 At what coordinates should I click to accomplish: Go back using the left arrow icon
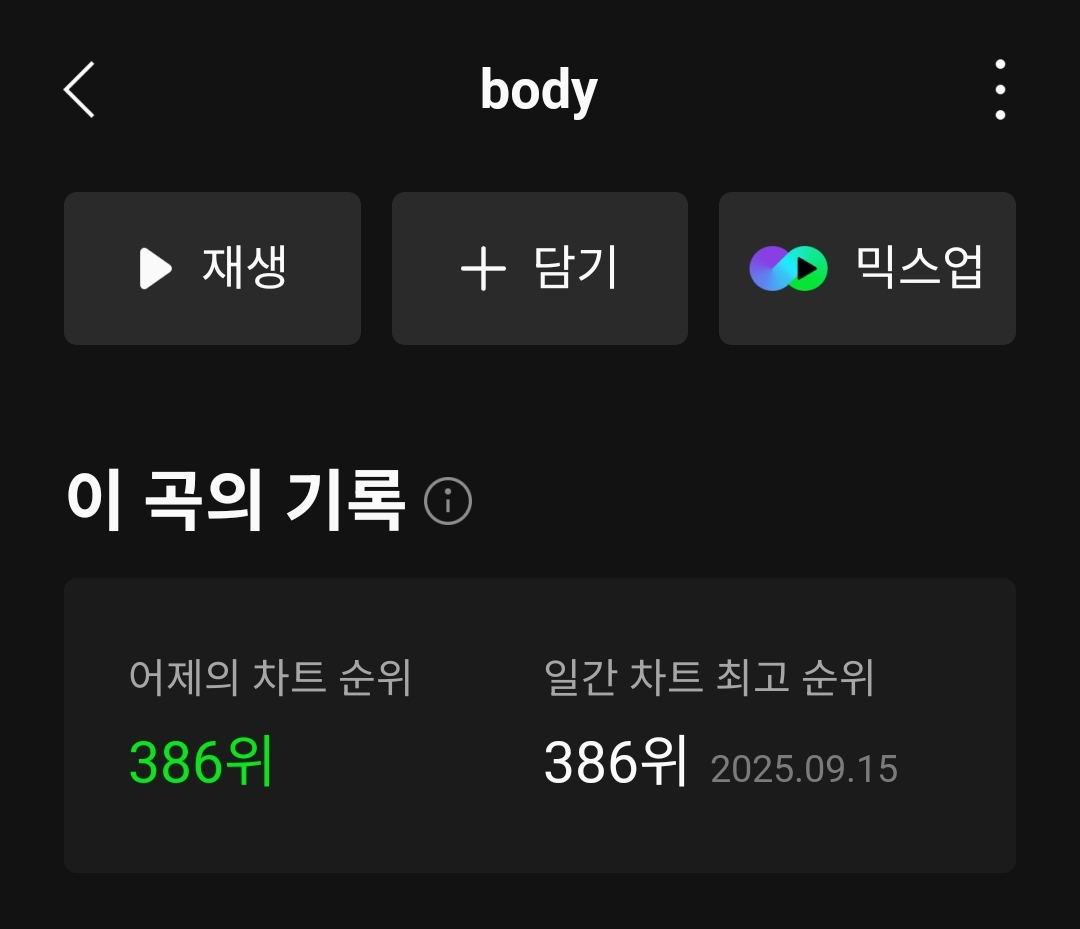pyautogui.click(x=79, y=90)
